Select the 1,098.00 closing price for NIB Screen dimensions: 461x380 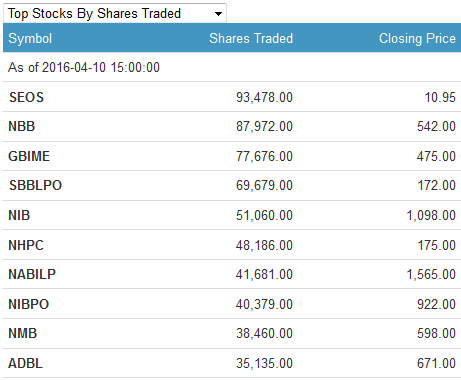(431, 215)
